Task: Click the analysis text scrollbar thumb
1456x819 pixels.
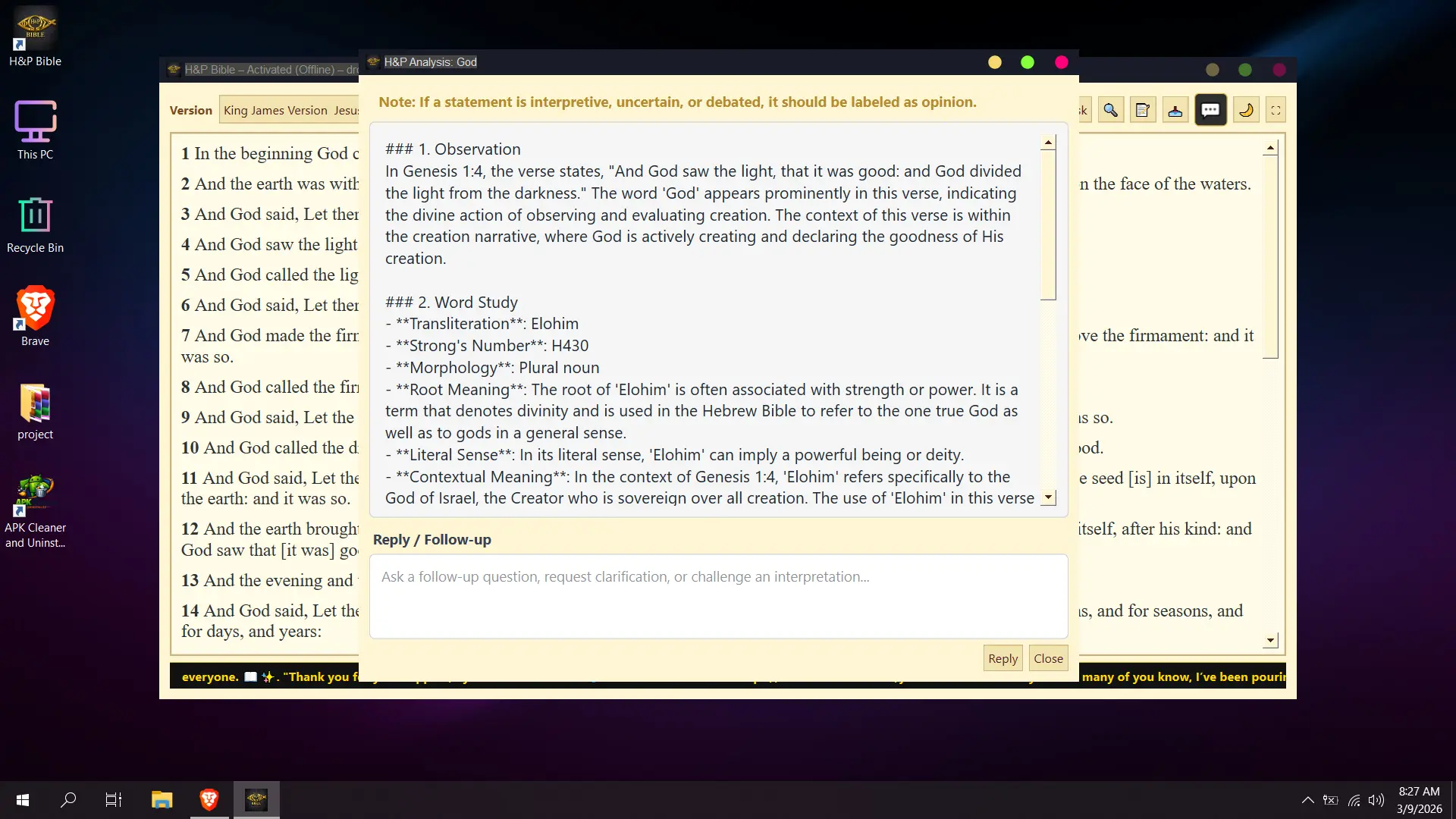Action: pyautogui.click(x=1048, y=225)
